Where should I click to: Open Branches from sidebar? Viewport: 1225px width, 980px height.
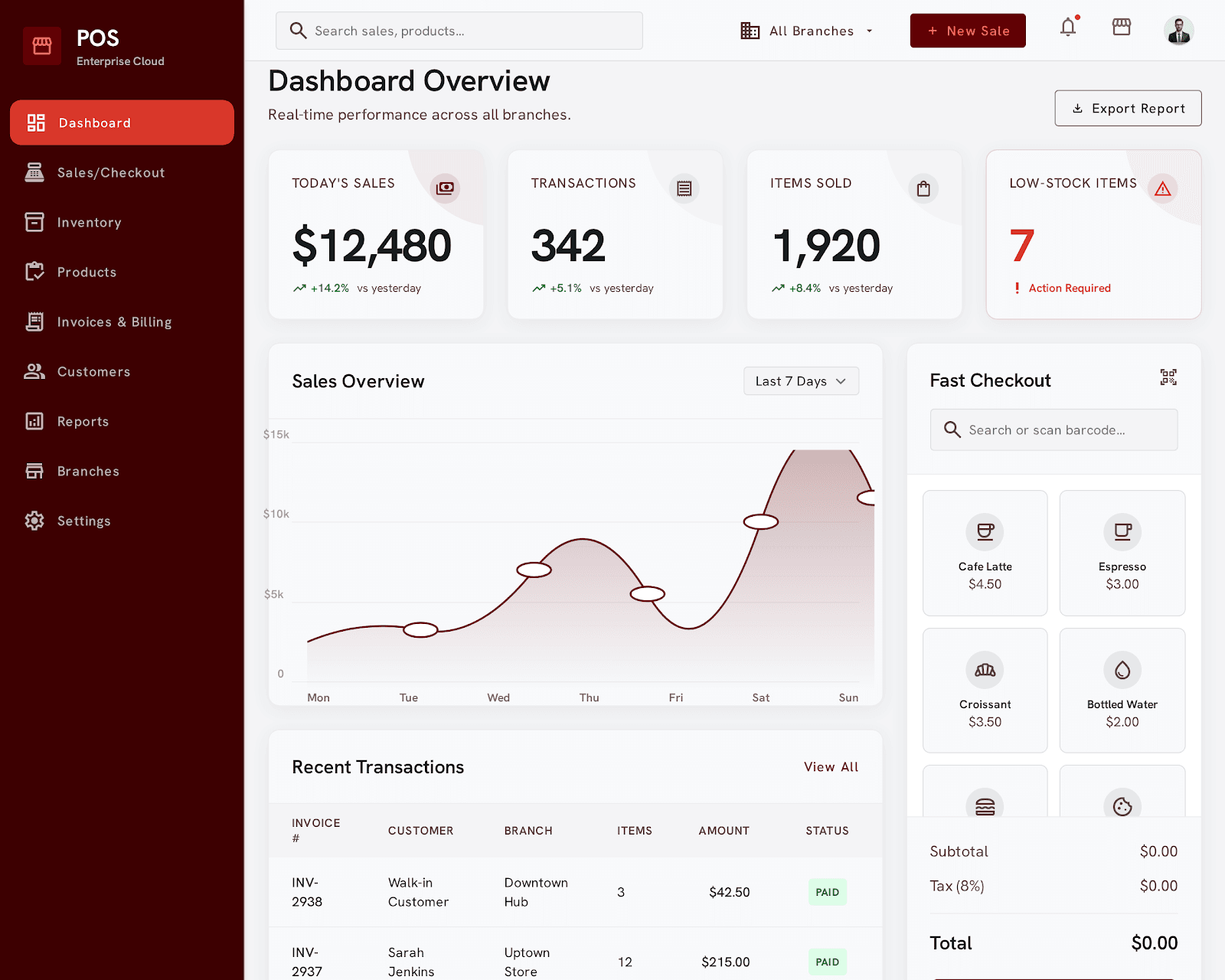(x=122, y=471)
